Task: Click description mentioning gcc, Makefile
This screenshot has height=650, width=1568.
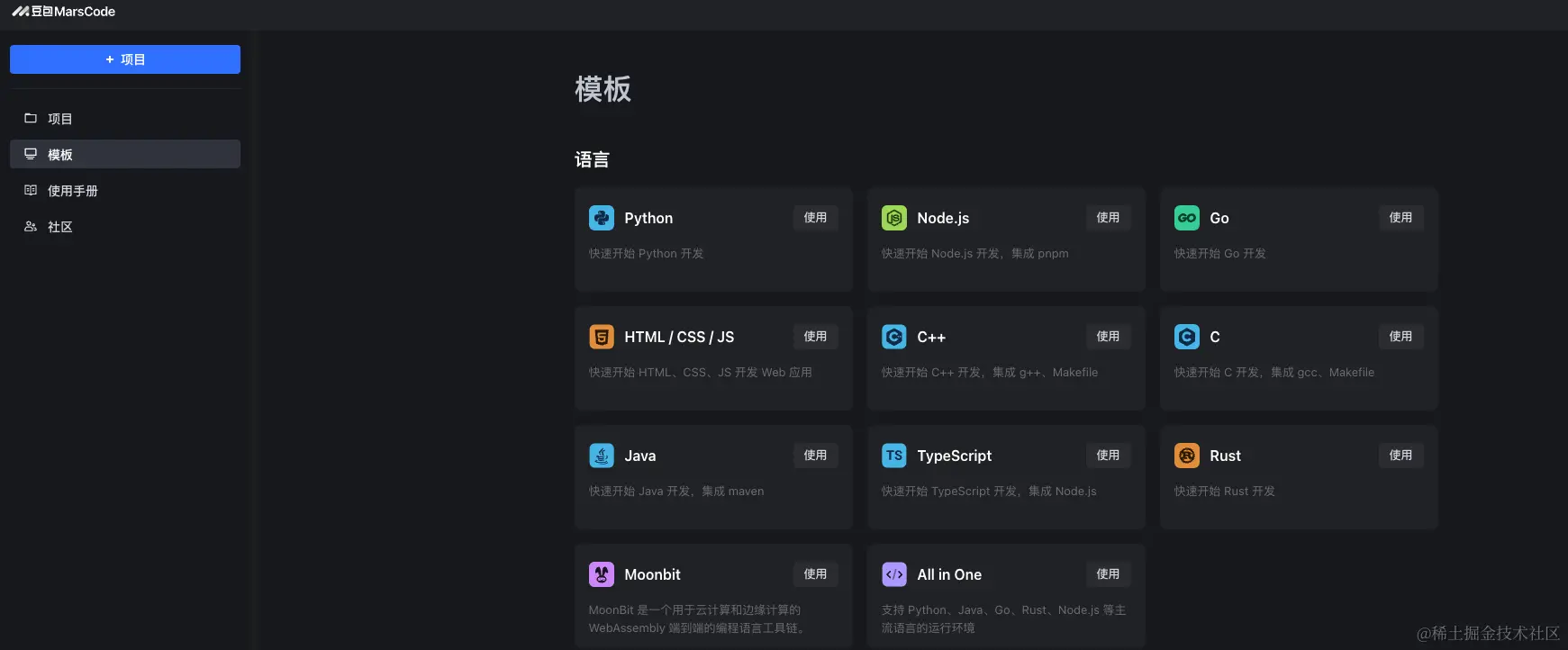Action: point(1274,373)
